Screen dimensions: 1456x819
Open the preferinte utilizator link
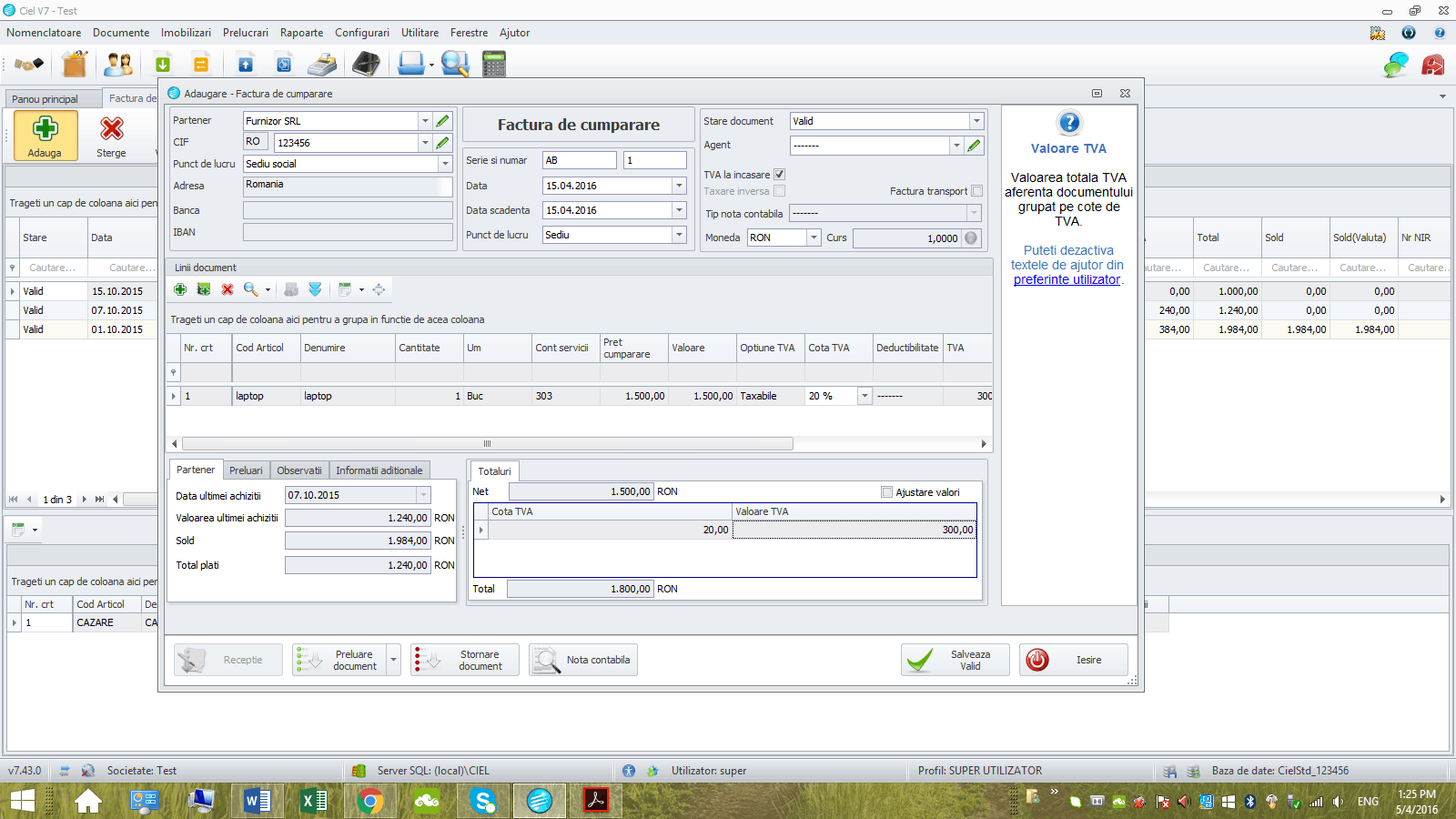[1067, 279]
